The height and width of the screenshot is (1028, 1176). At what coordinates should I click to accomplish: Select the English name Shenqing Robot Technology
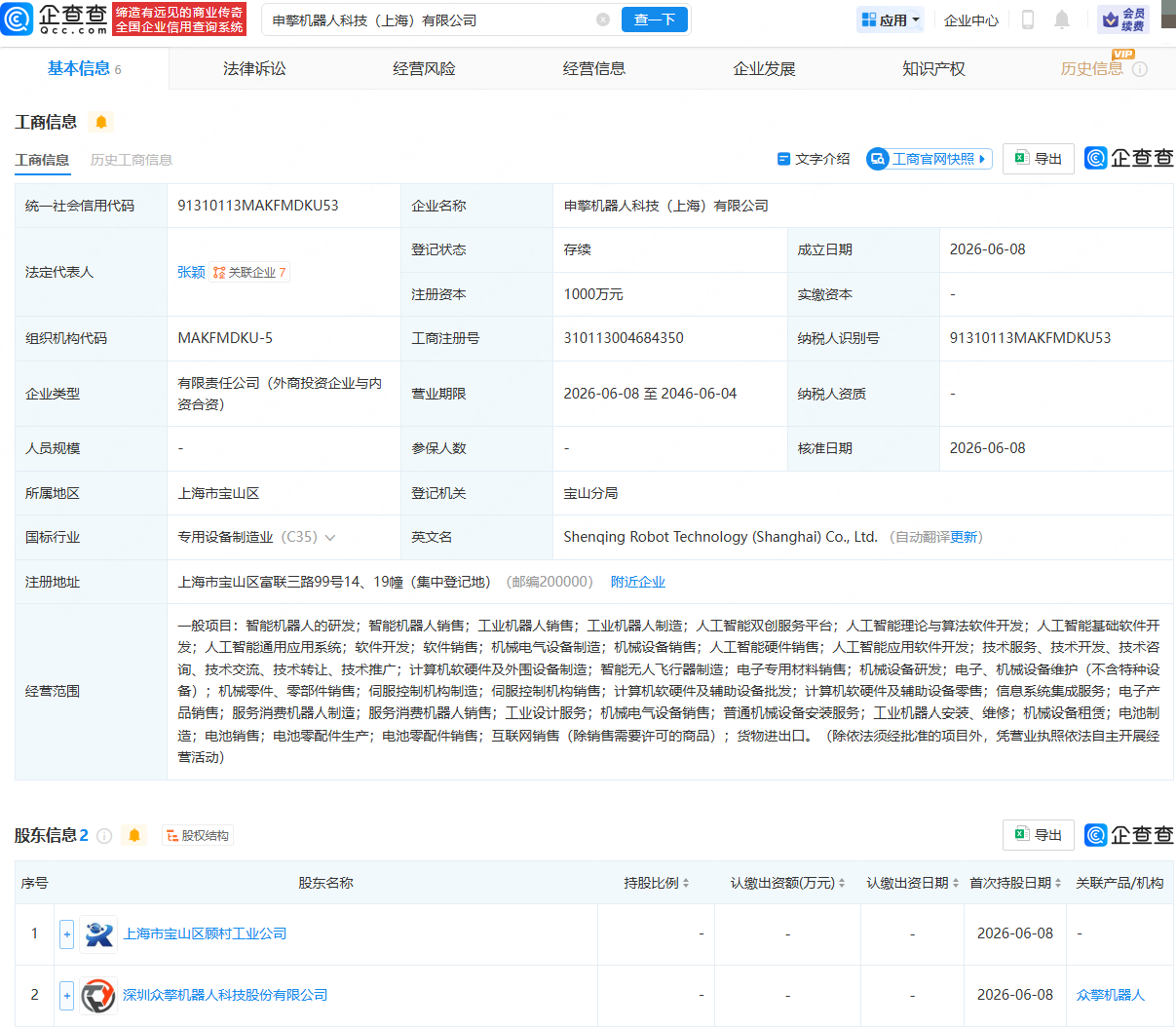(x=721, y=537)
